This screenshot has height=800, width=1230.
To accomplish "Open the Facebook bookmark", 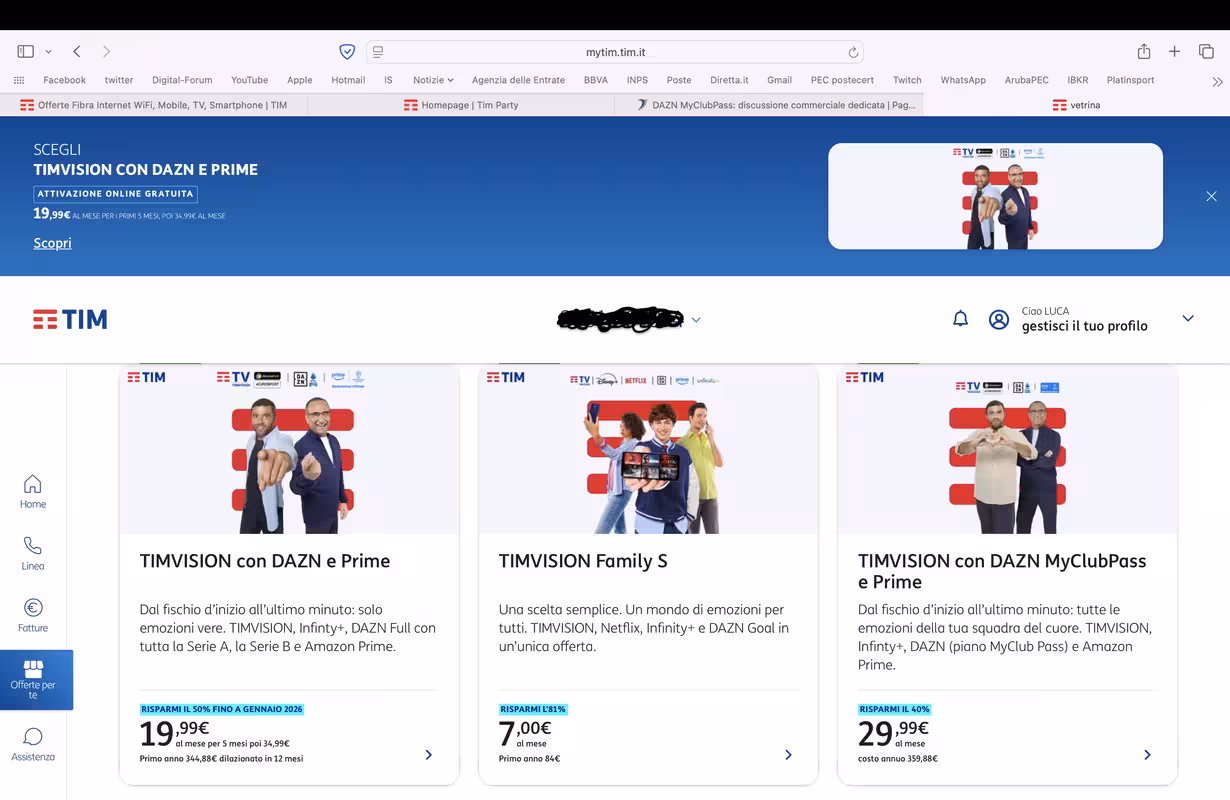I will click(x=65, y=80).
